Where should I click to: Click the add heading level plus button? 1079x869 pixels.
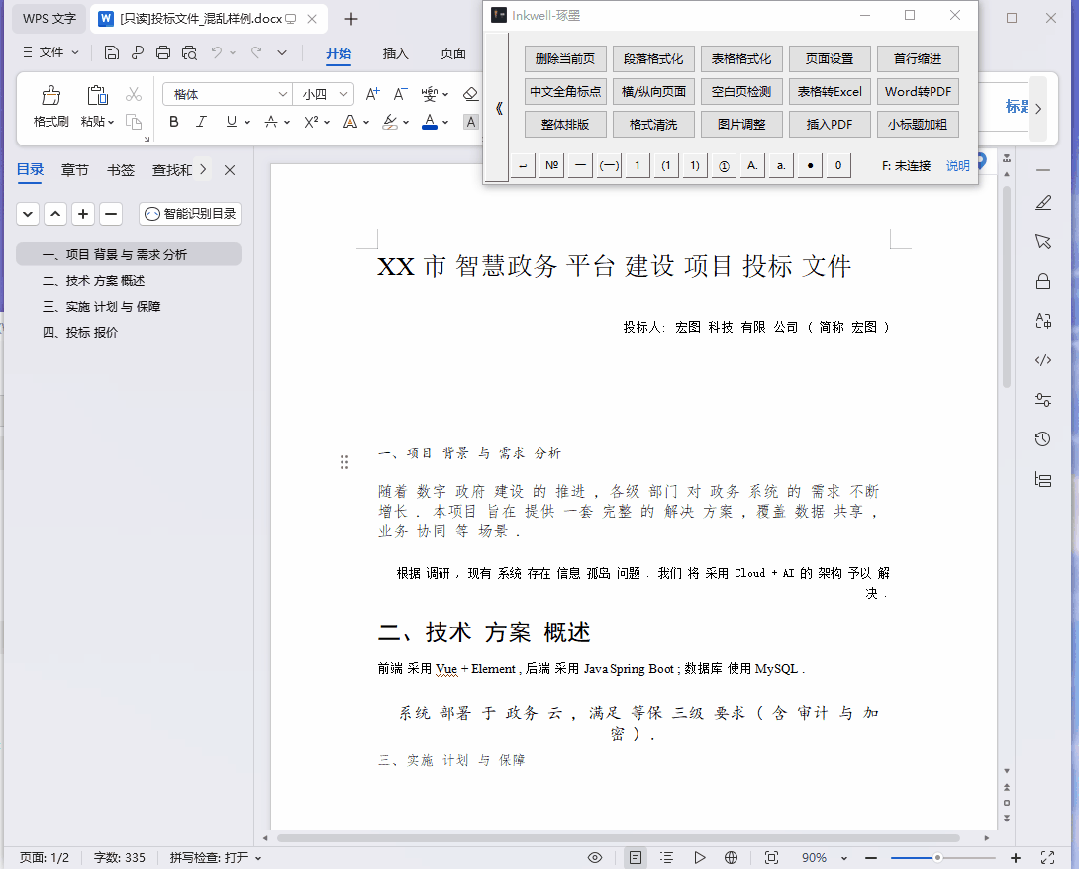[83, 214]
